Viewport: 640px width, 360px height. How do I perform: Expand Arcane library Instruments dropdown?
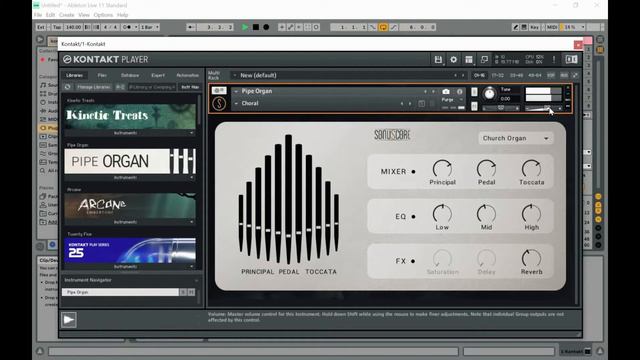point(129,222)
